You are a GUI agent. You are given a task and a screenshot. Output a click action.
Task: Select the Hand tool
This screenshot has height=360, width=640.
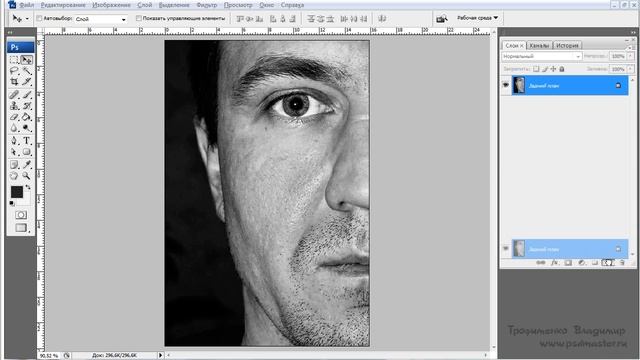[14, 176]
